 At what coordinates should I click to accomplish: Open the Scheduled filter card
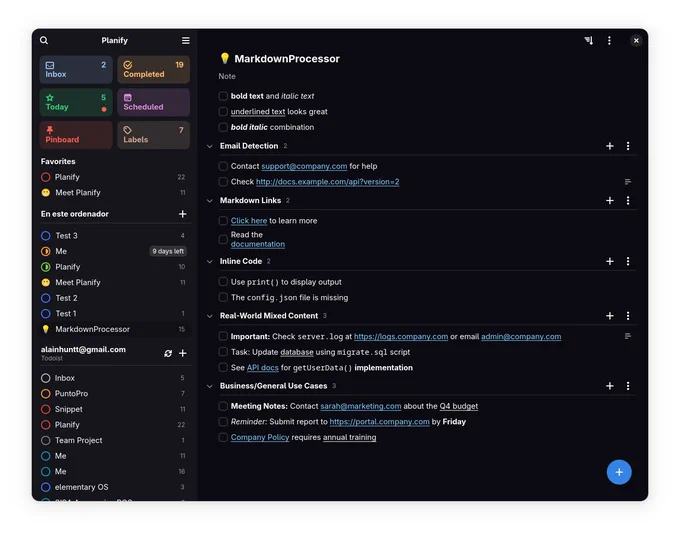(x=154, y=102)
